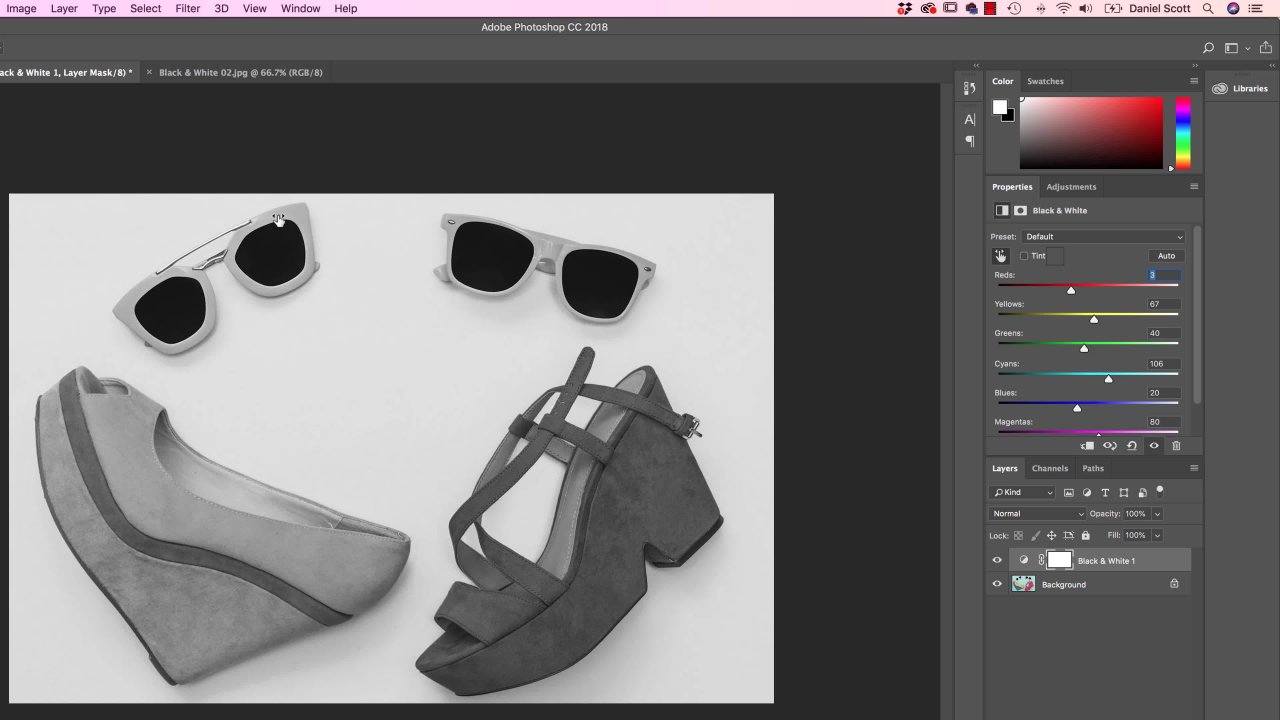This screenshot has width=1280, height=720.
Task: Switch to the Channels tab
Action: coord(1050,468)
